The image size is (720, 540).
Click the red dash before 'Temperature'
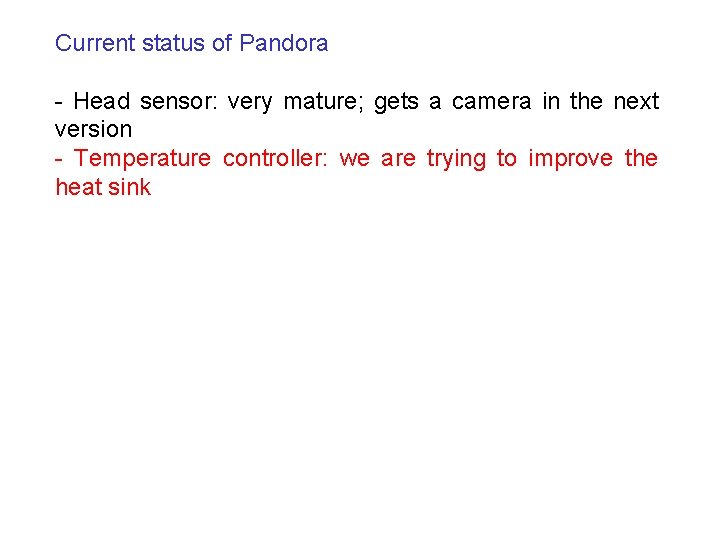point(58,160)
